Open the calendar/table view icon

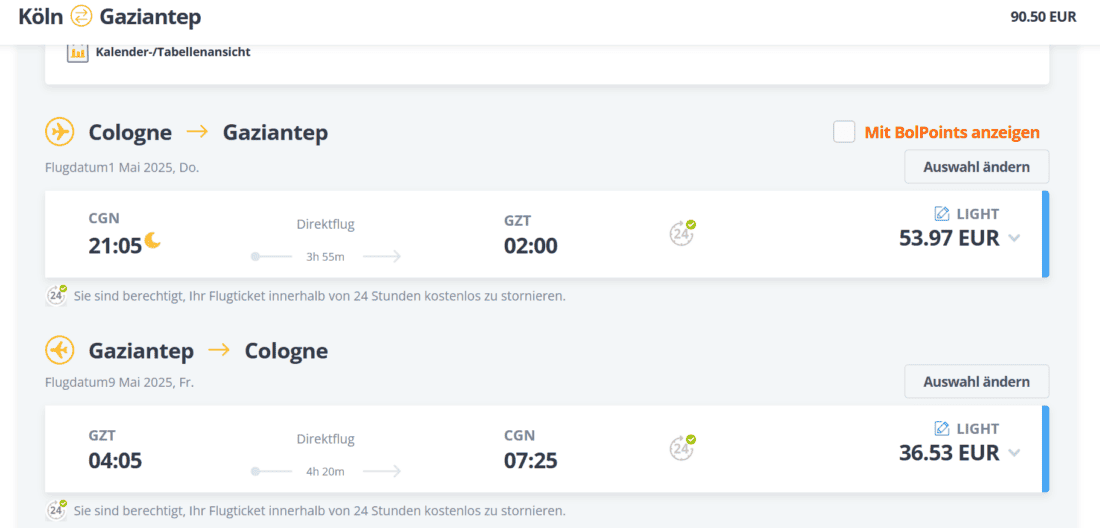[x=78, y=52]
